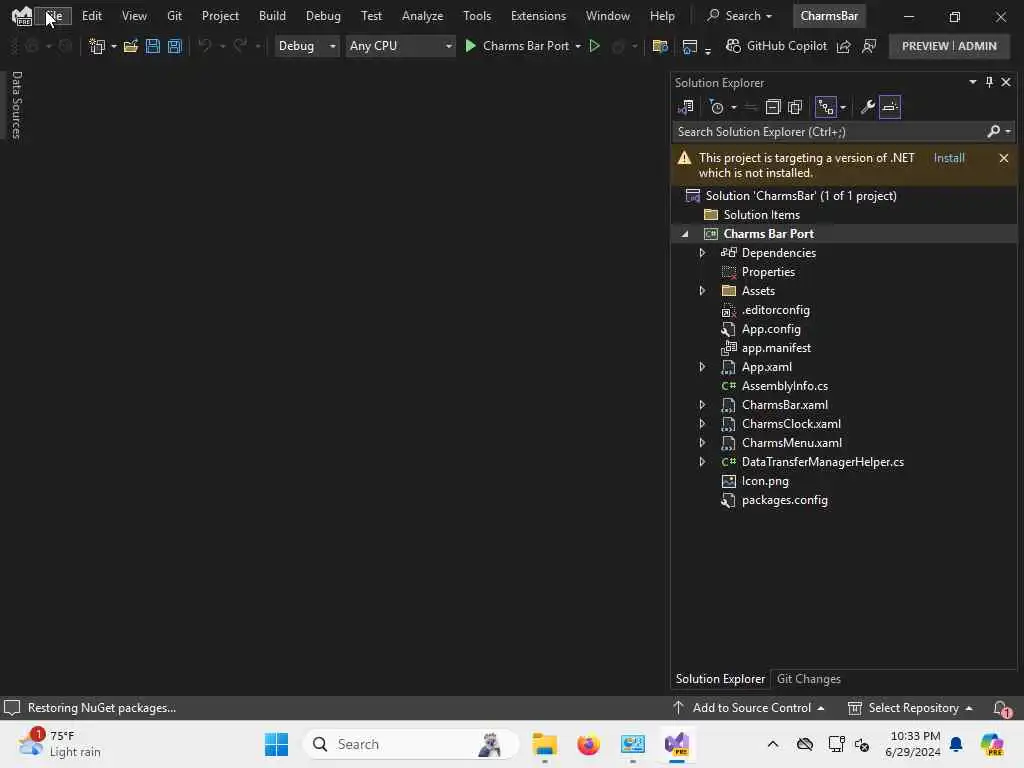Select AssemblyInfo.cs file

[x=784, y=386]
